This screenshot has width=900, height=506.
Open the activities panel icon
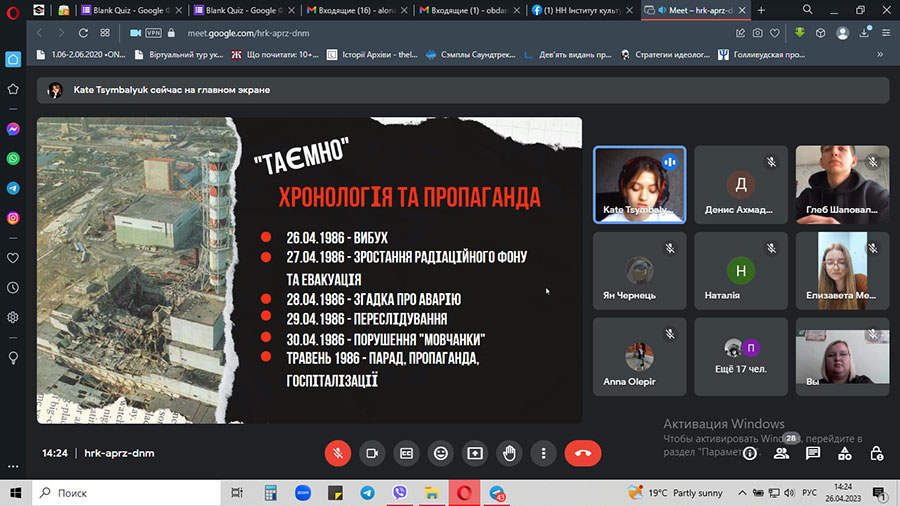click(x=845, y=454)
